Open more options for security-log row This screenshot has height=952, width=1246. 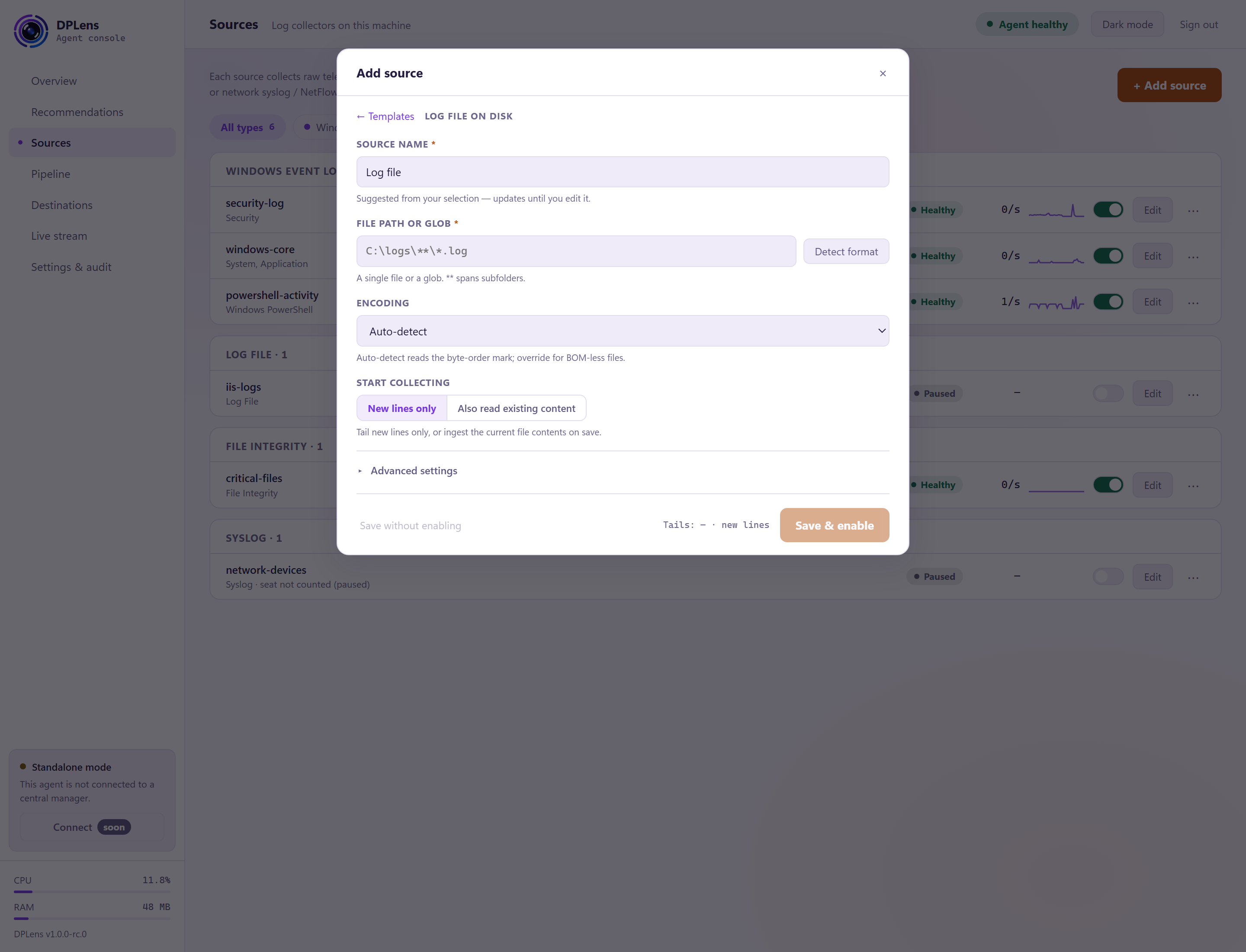1193,210
